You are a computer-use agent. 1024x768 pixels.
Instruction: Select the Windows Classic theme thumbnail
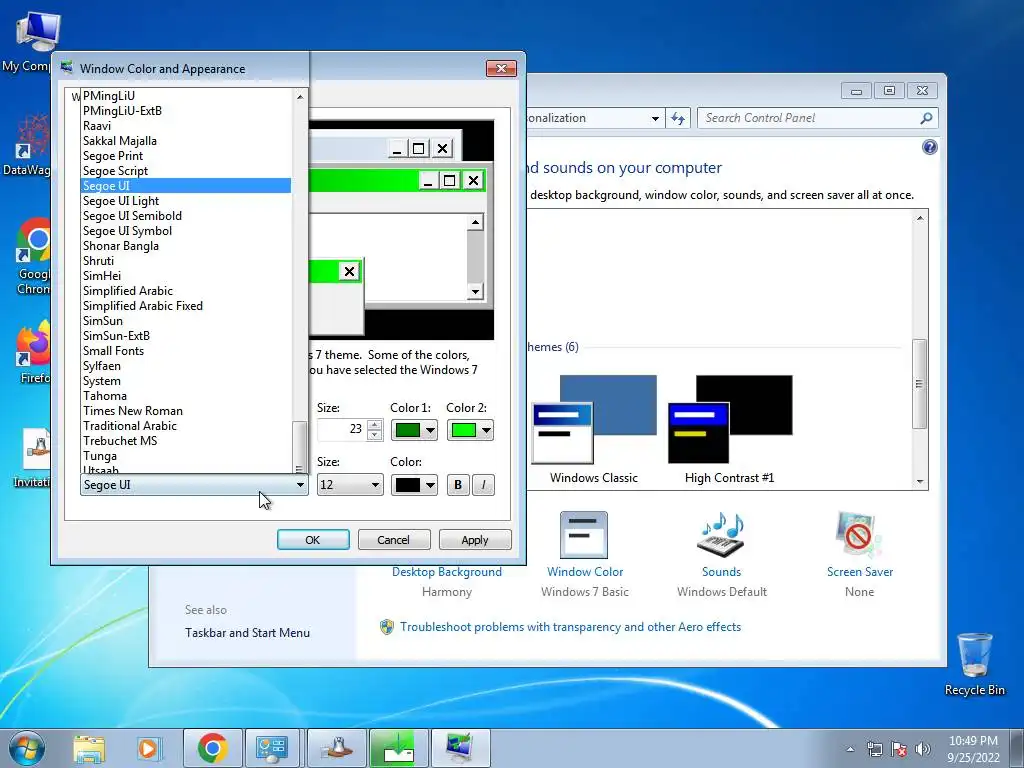click(593, 430)
